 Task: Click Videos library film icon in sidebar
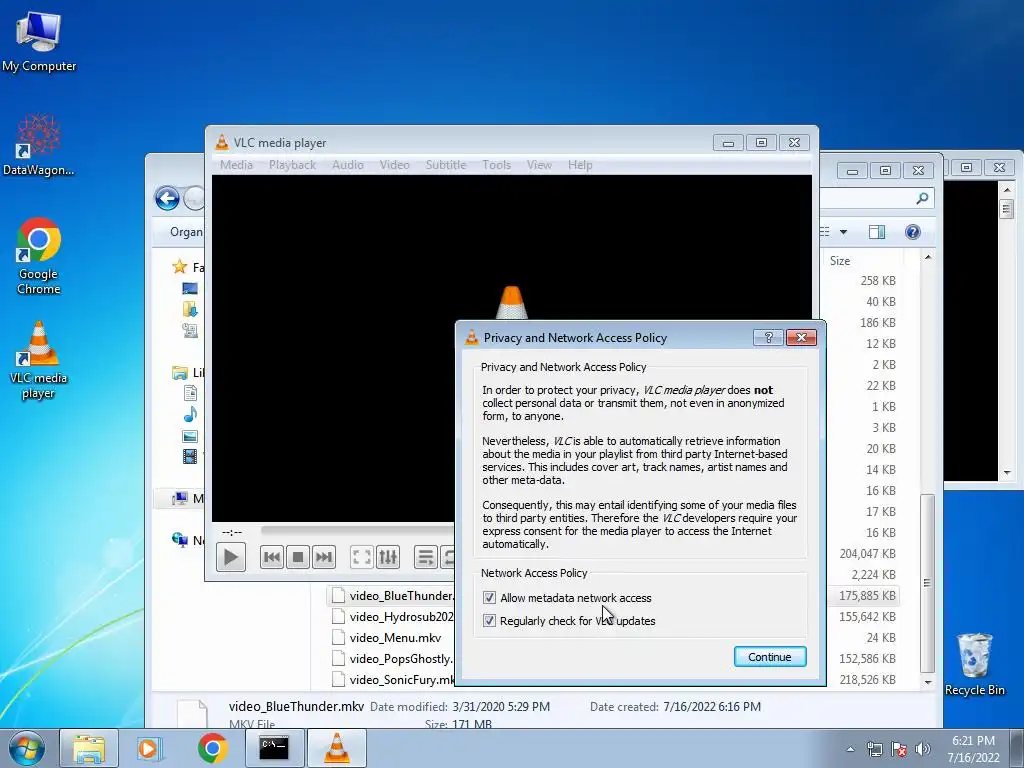coord(190,456)
